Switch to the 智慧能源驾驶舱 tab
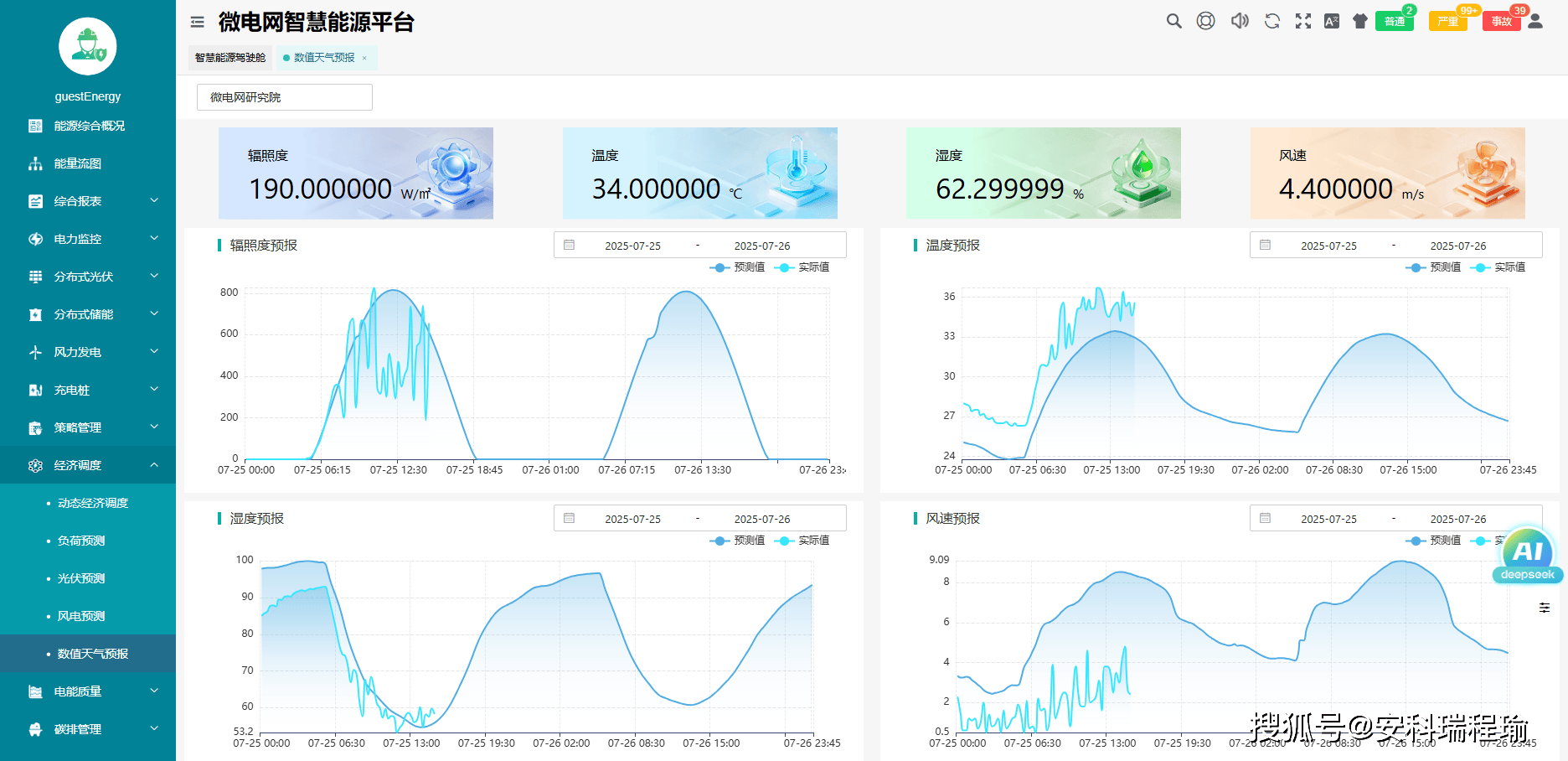1568x761 pixels. pos(230,58)
